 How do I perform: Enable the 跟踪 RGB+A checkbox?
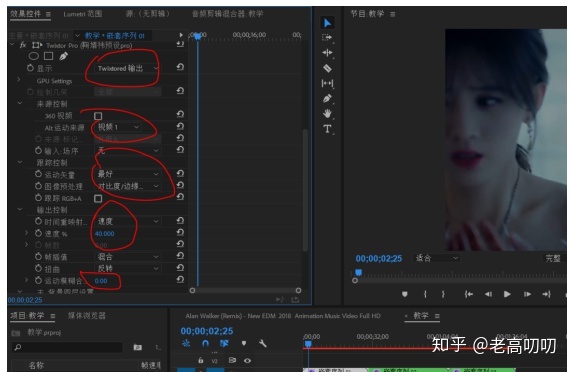pyautogui.click(x=98, y=198)
